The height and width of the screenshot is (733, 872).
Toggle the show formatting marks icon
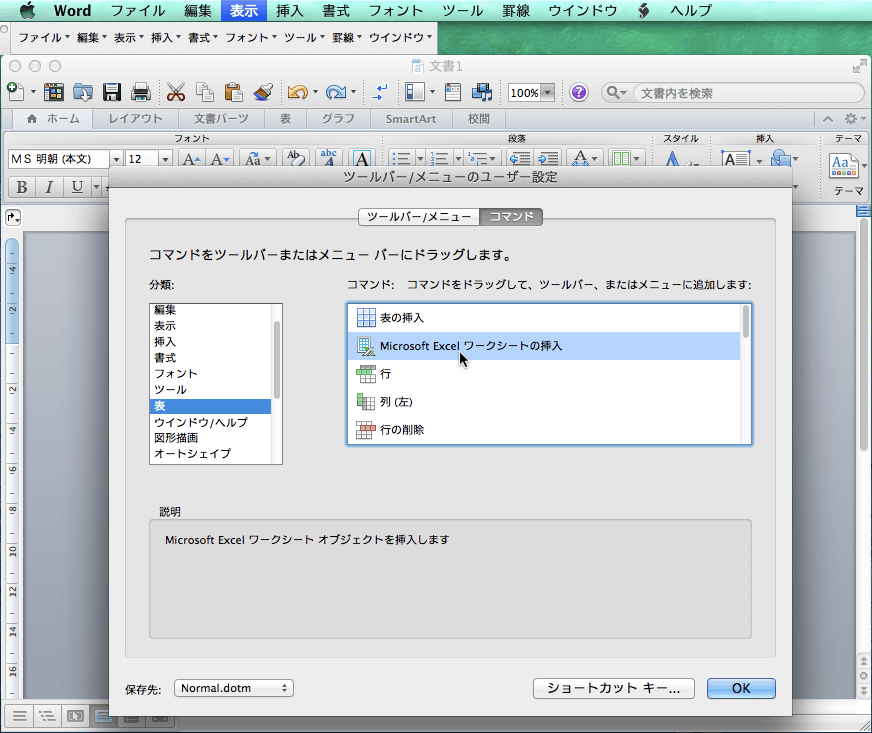[380, 92]
